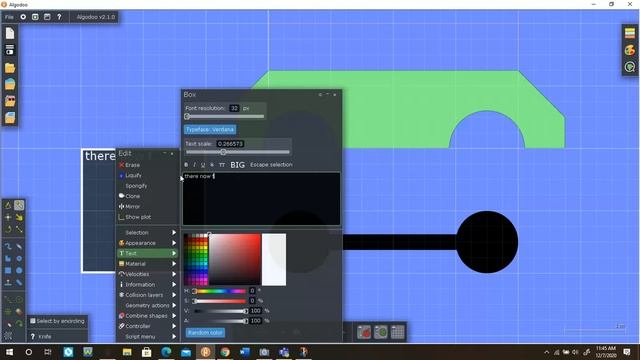Click the Text scale value field
The height and width of the screenshot is (360, 640).
pyautogui.click(x=230, y=144)
